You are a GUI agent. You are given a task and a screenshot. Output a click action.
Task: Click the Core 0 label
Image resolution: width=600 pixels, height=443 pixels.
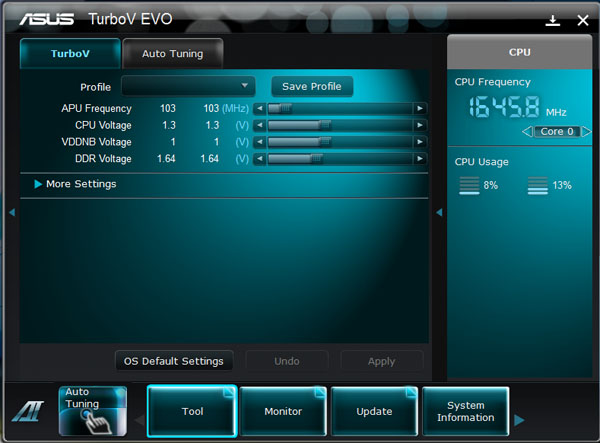pyautogui.click(x=557, y=132)
